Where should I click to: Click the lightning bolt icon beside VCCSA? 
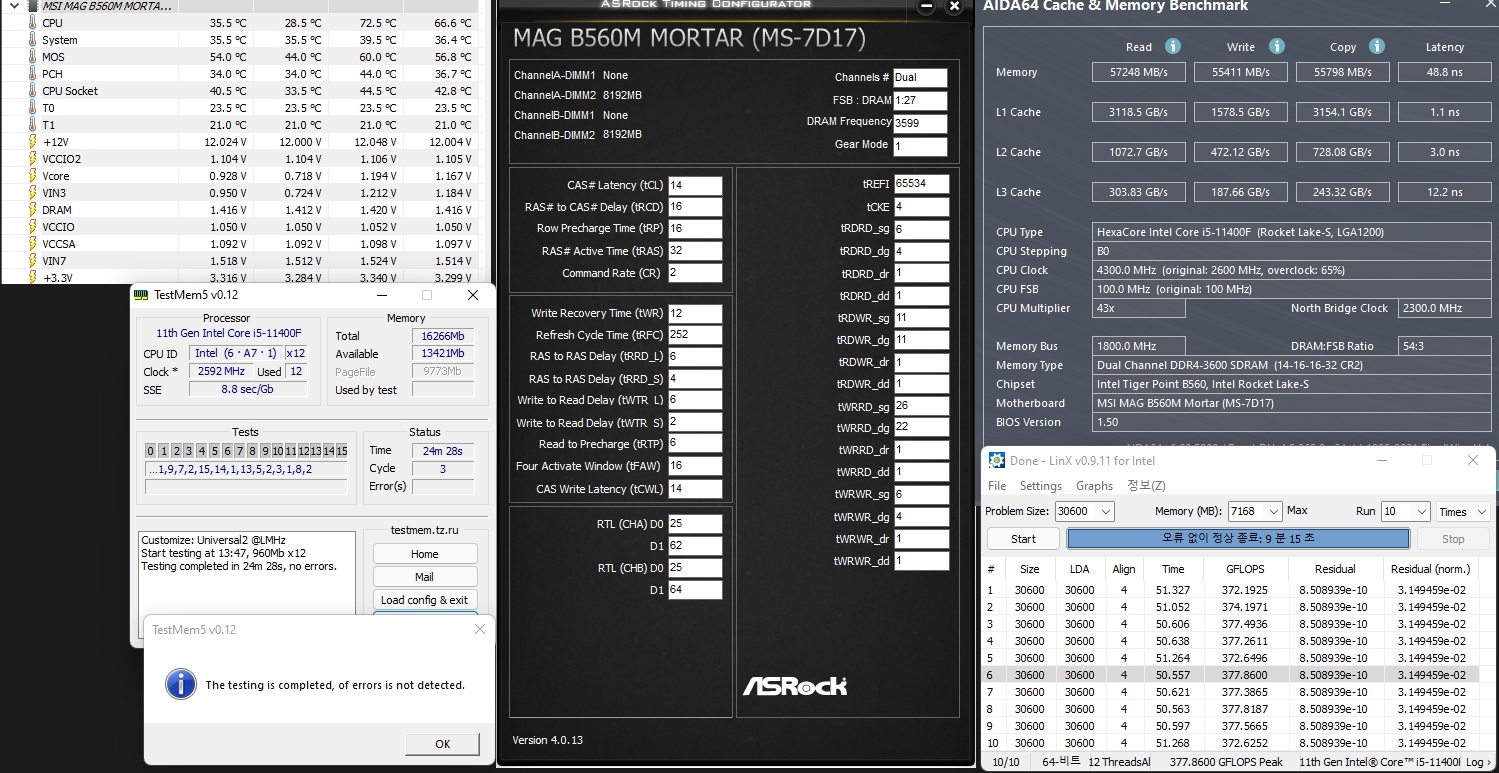tap(32, 244)
